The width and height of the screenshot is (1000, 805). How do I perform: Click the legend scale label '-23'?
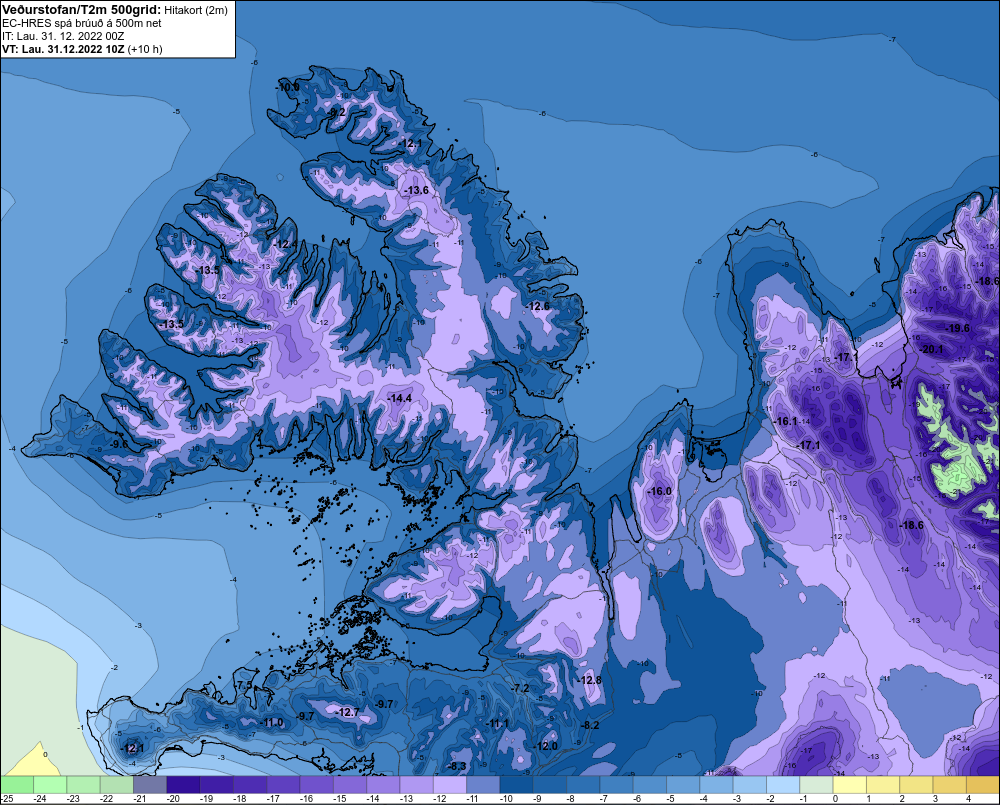pos(73,799)
